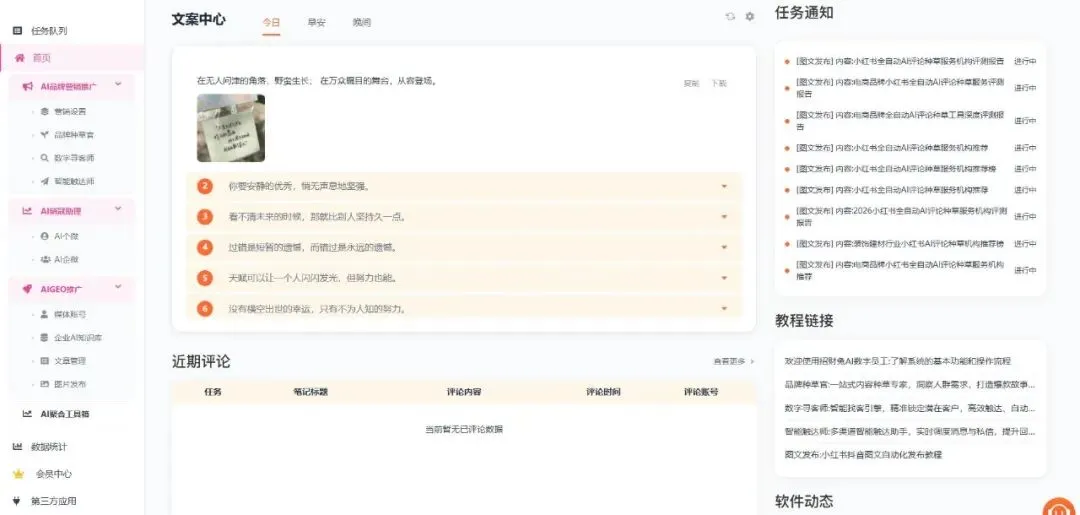The height and width of the screenshot is (515, 1080).
Task: Switch to the 晚间 tab
Action: [362, 23]
